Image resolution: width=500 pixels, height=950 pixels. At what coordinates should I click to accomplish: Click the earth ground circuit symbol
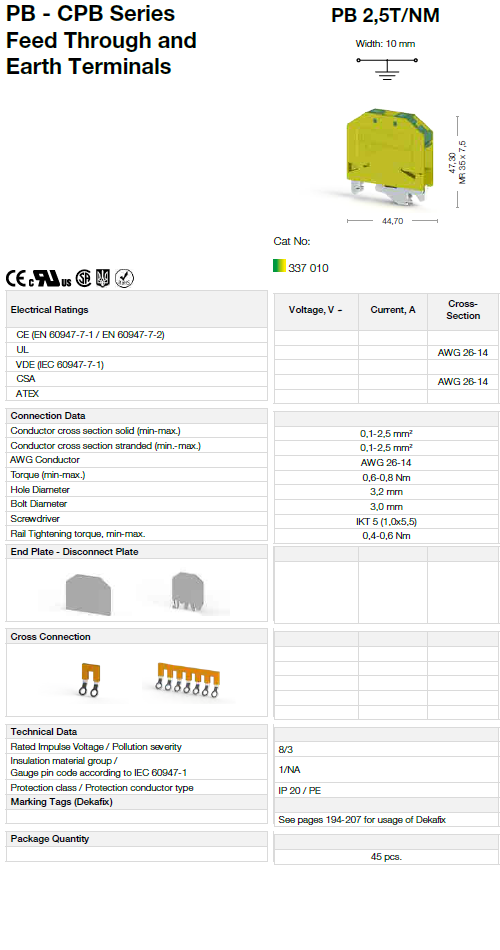click(387, 68)
